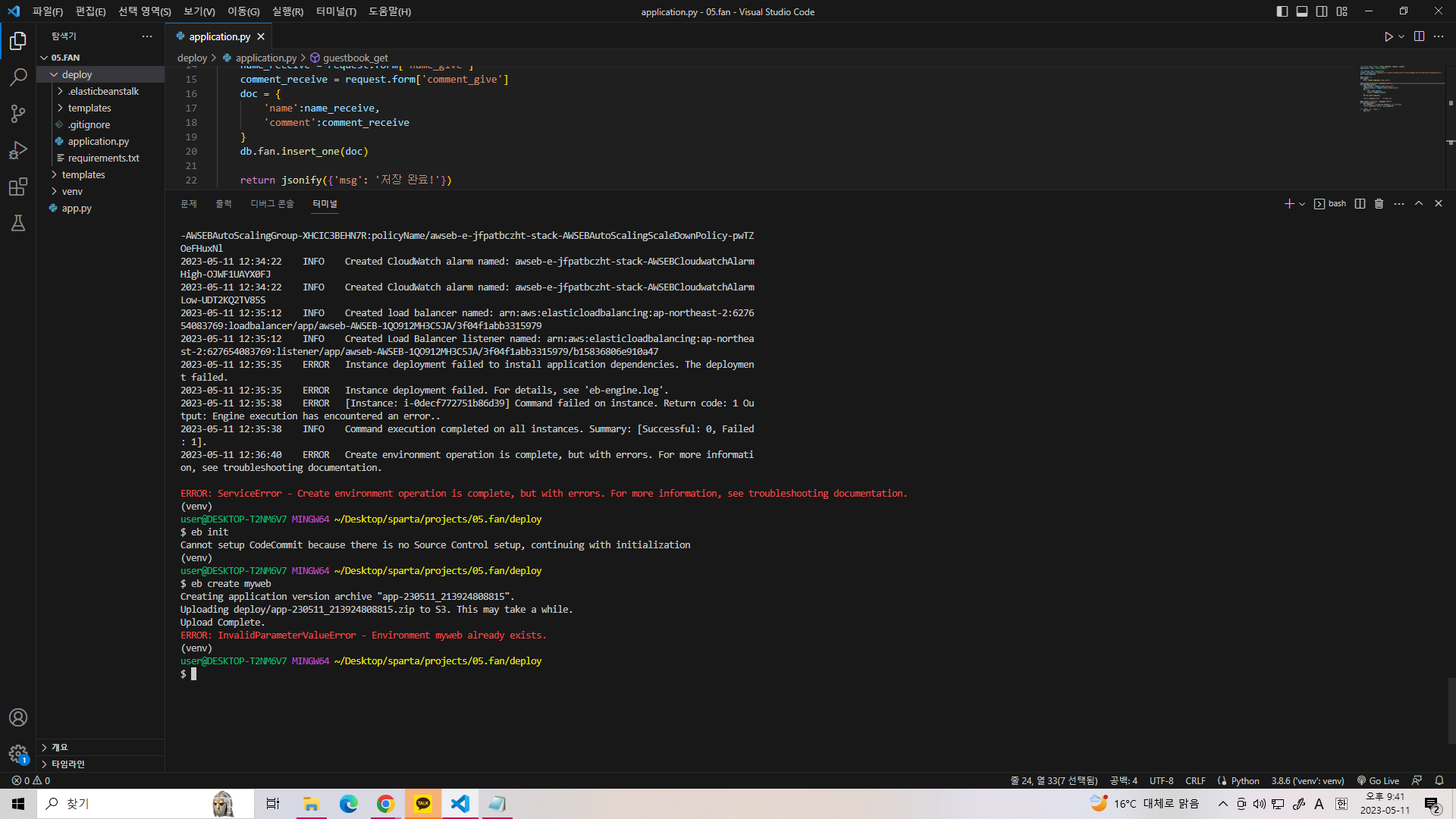Open the Search view in activity bar
The width and height of the screenshot is (1456, 819).
tap(18, 77)
